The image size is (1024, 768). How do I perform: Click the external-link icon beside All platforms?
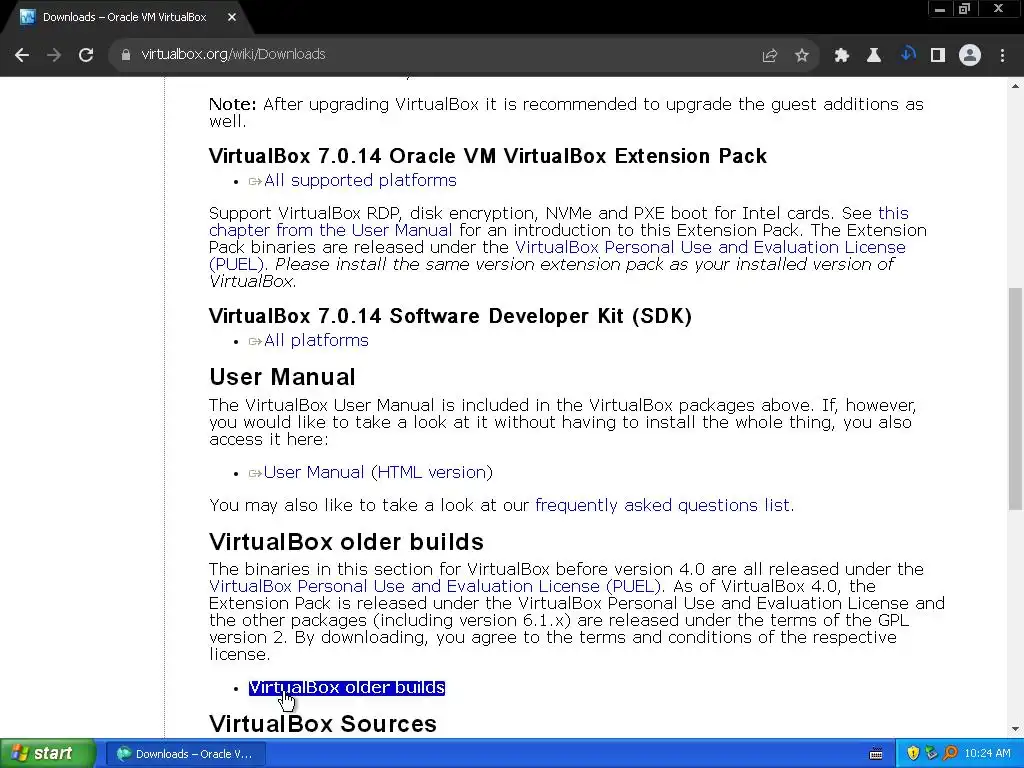click(x=255, y=342)
